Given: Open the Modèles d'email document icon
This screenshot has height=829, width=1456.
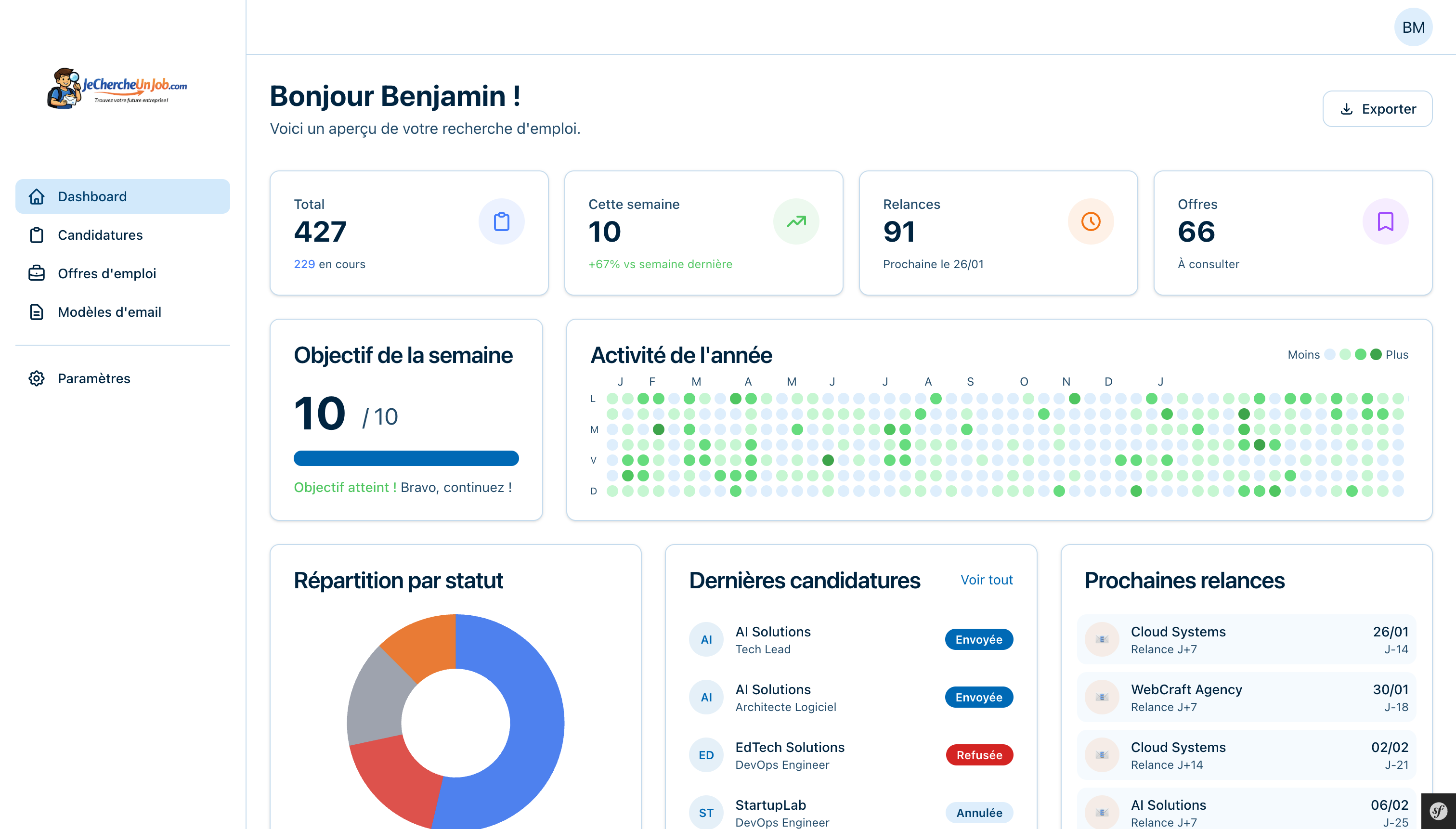Looking at the screenshot, I should [x=37, y=312].
